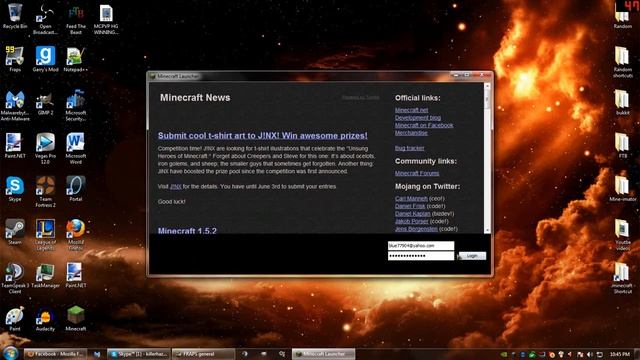Open the Windows Start button
This screenshot has height=360, width=640.
pos(10,353)
